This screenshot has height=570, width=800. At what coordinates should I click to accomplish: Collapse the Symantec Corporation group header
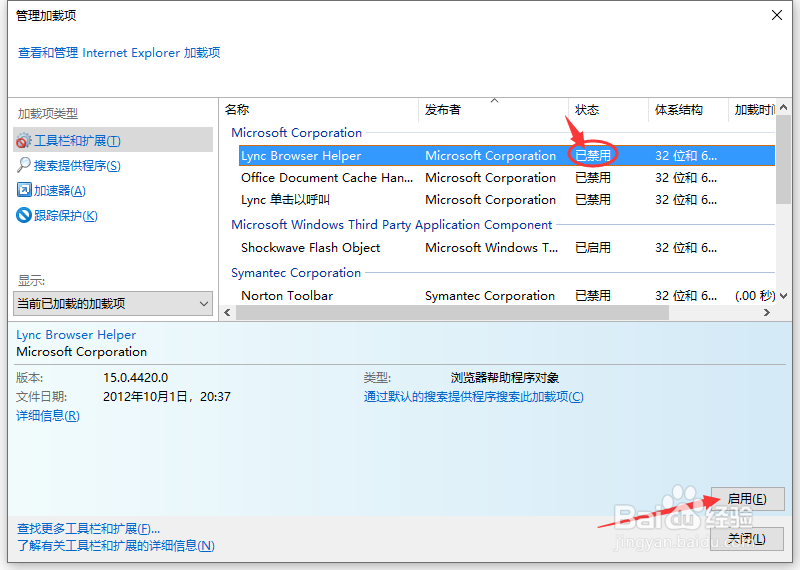(x=296, y=272)
